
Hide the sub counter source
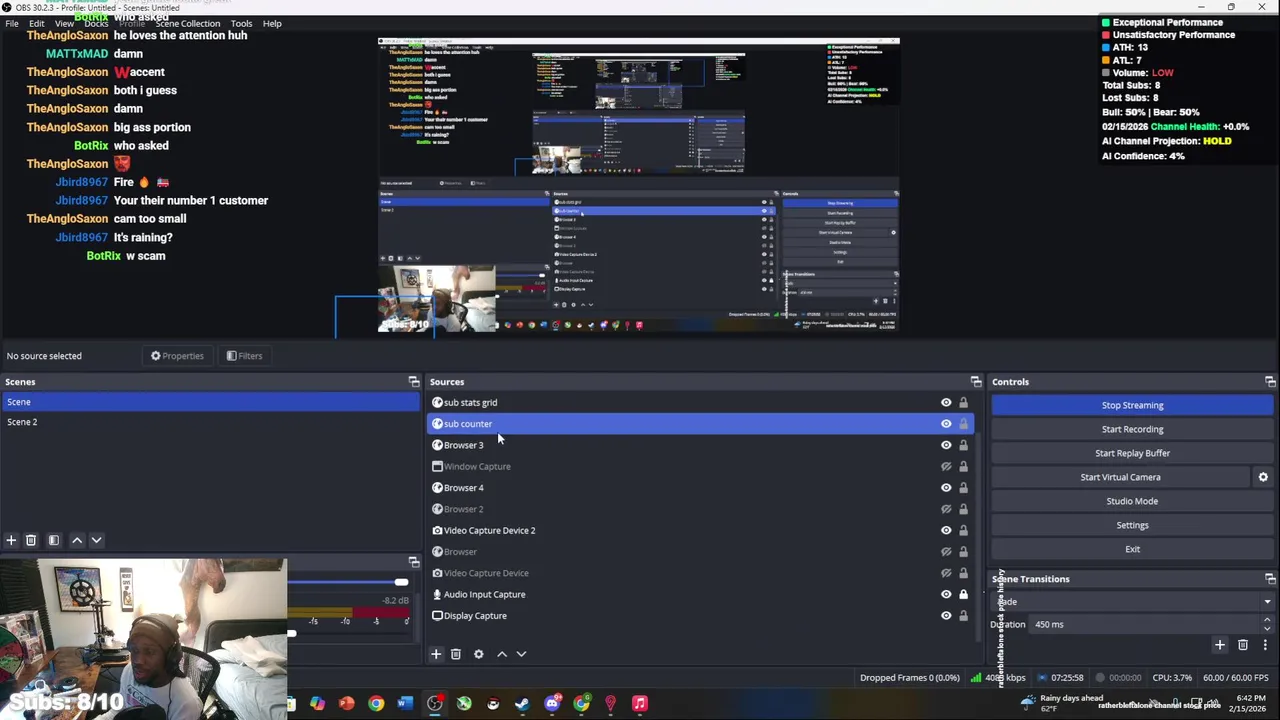click(946, 424)
